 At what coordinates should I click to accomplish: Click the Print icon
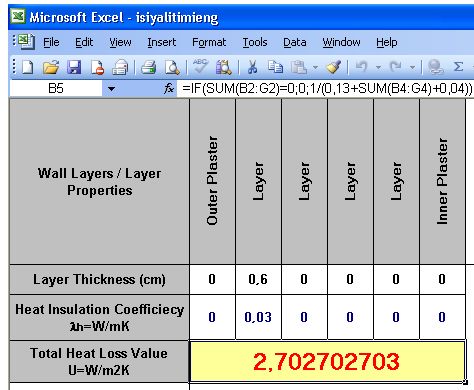coord(148,67)
